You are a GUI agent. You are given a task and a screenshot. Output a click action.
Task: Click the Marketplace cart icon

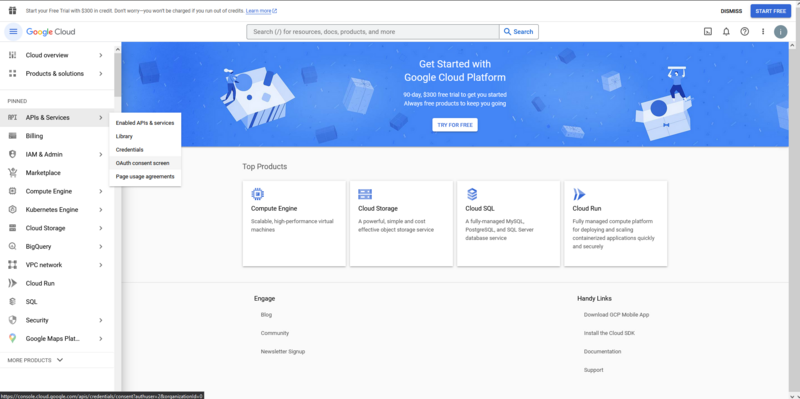[13, 172]
